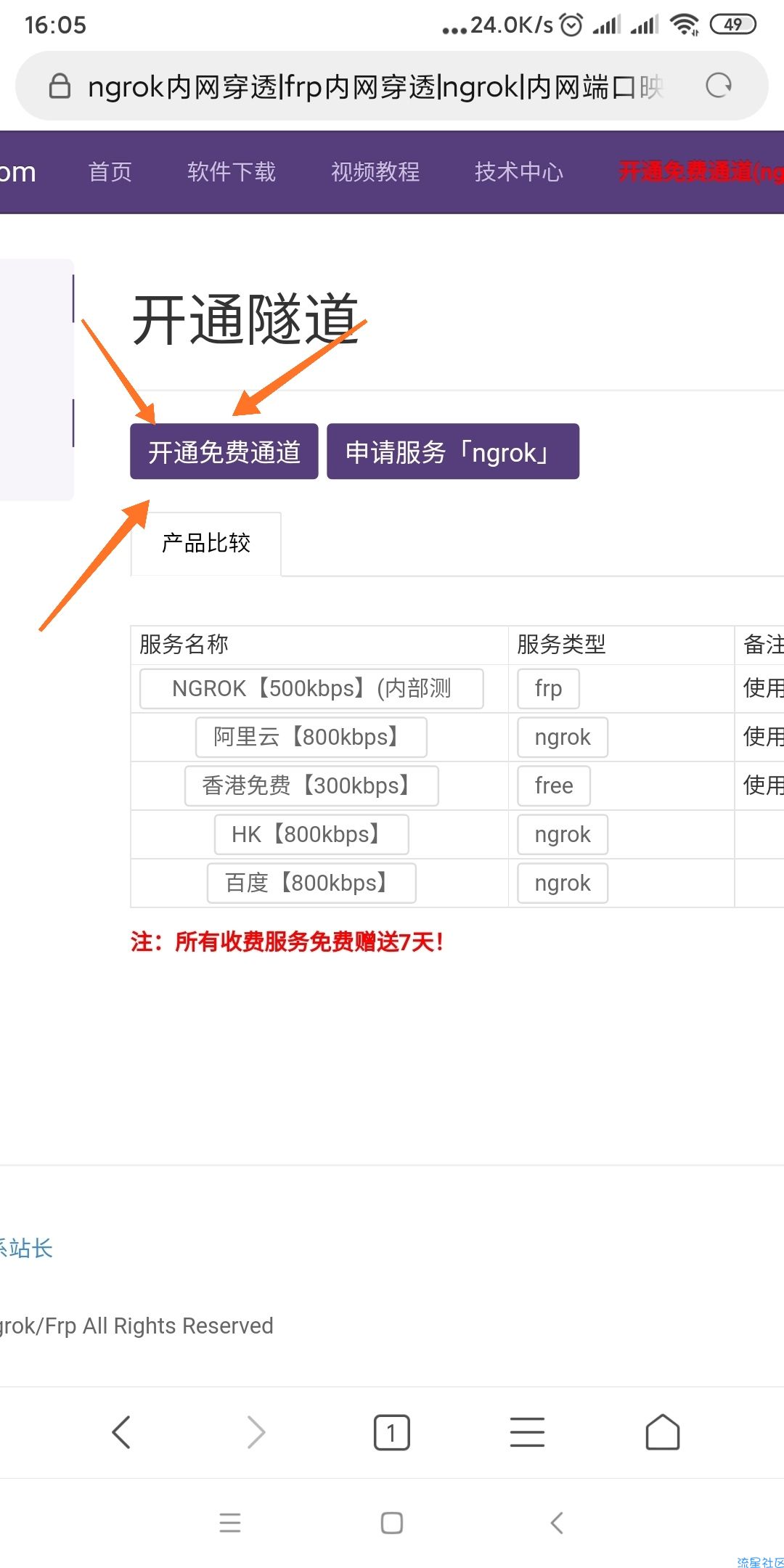Tap the Wi-Fi icon in status bar
The width and height of the screenshot is (784, 1568).
coord(685,25)
